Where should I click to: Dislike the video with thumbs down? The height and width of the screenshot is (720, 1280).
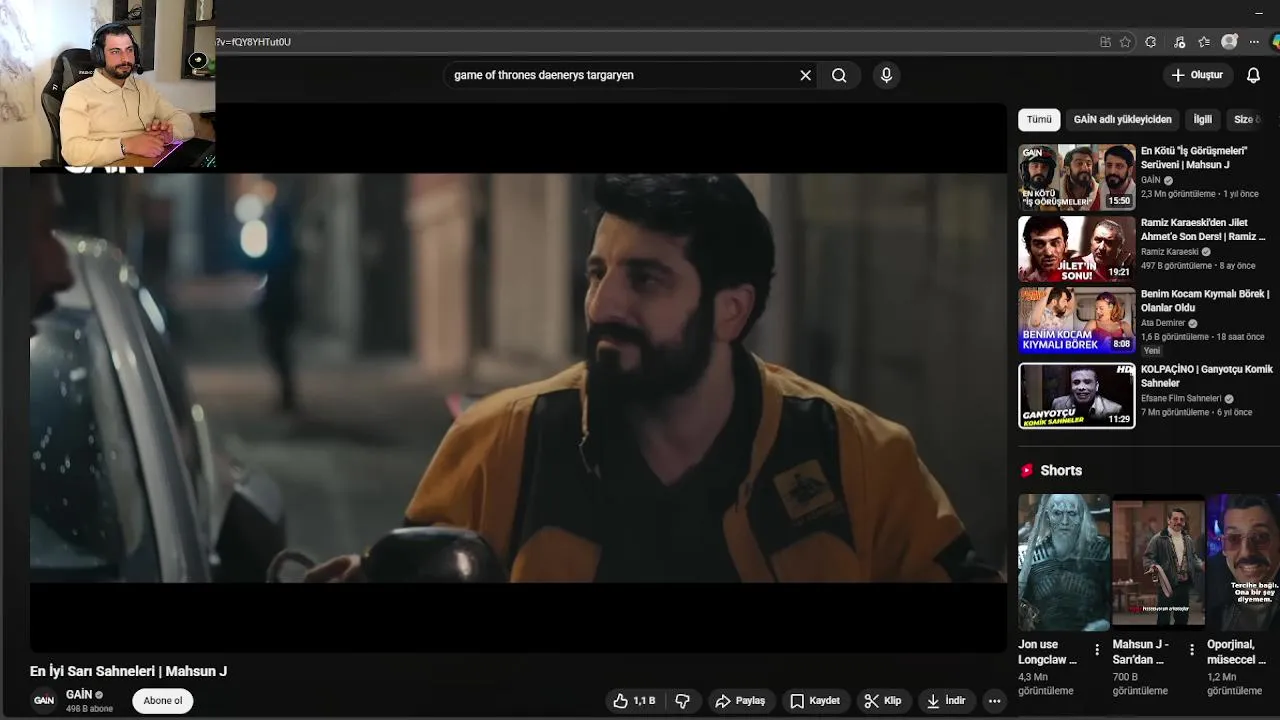[x=683, y=701]
